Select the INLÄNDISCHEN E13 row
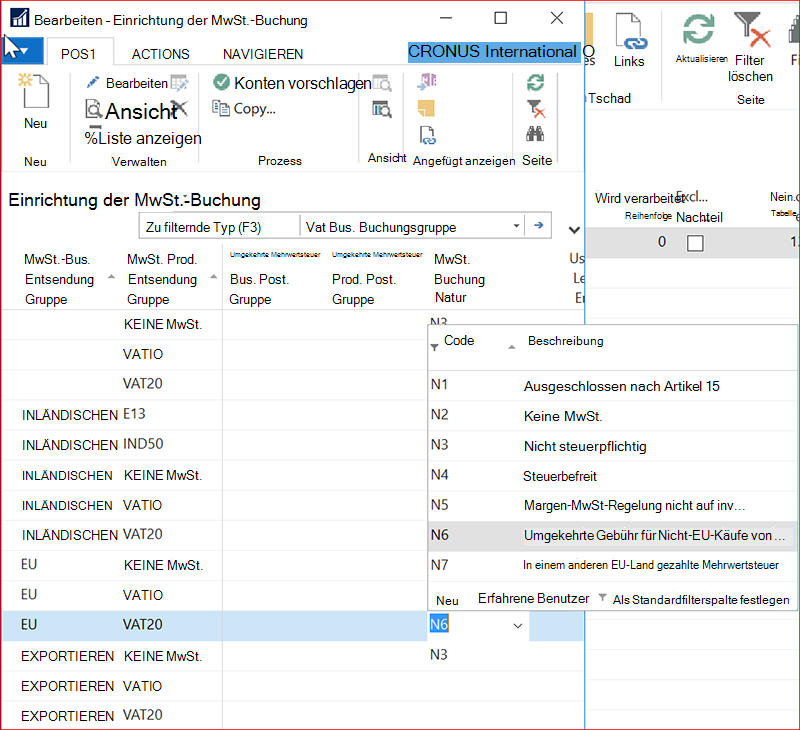800x730 pixels. tap(214, 415)
